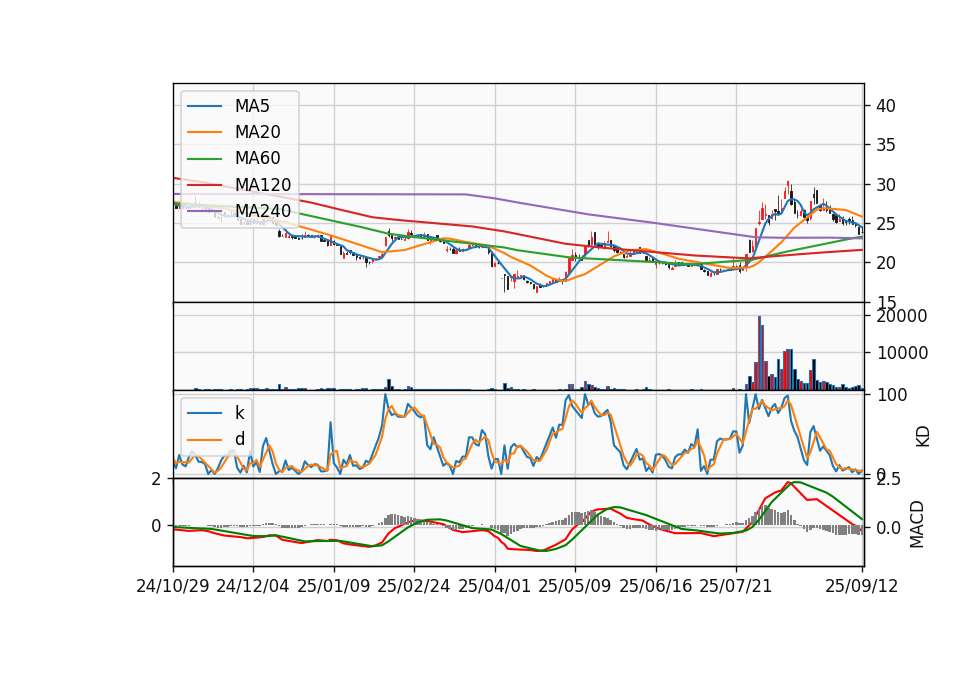
Task: Click the price axis value 20
Action: click(886, 263)
